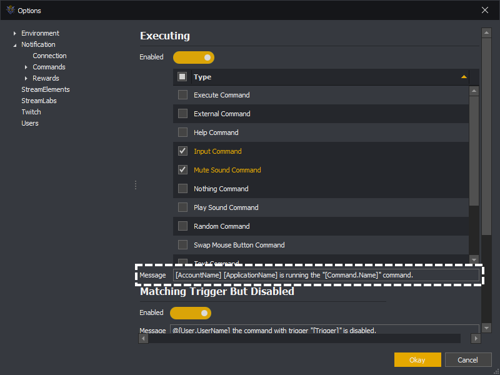Click the command list scroll up arrow

pos(474,91)
